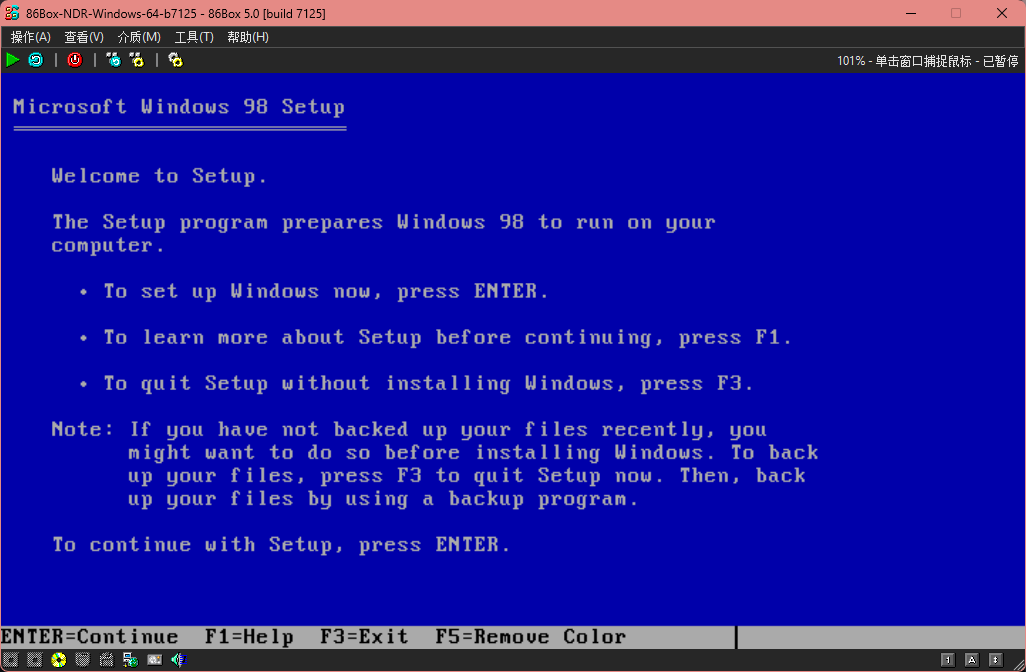Open the 帮助(H) menu
Screen dimensions: 1026x672
(x=248, y=37)
